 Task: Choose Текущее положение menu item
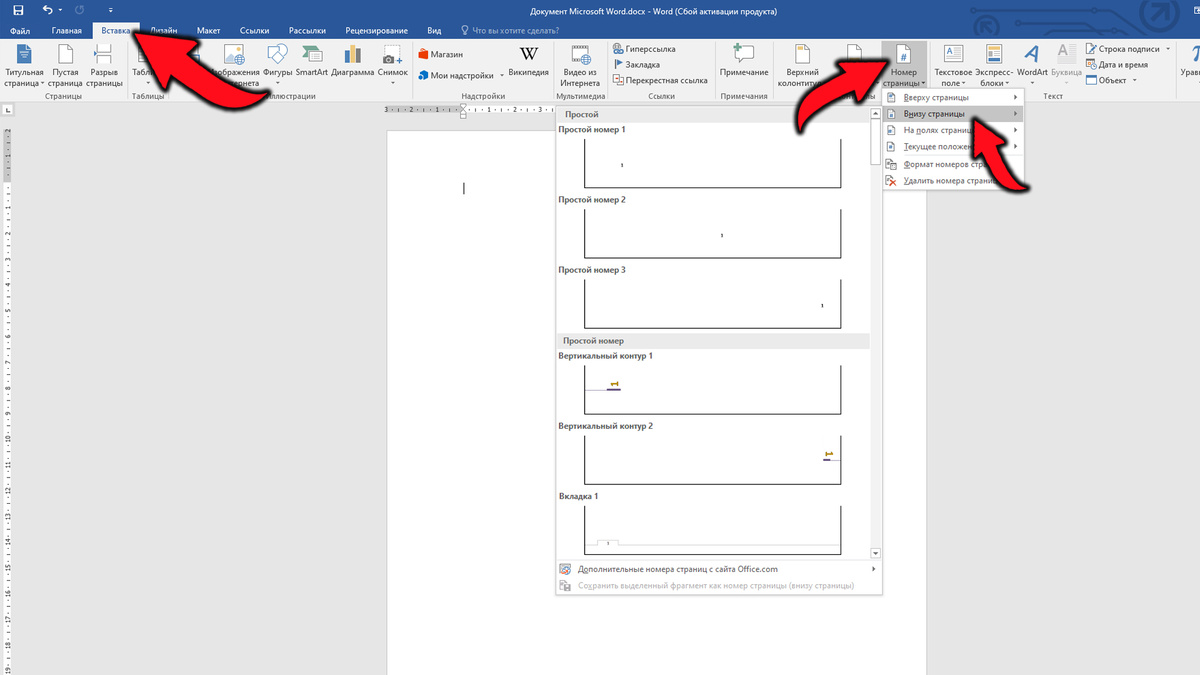pos(954,147)
